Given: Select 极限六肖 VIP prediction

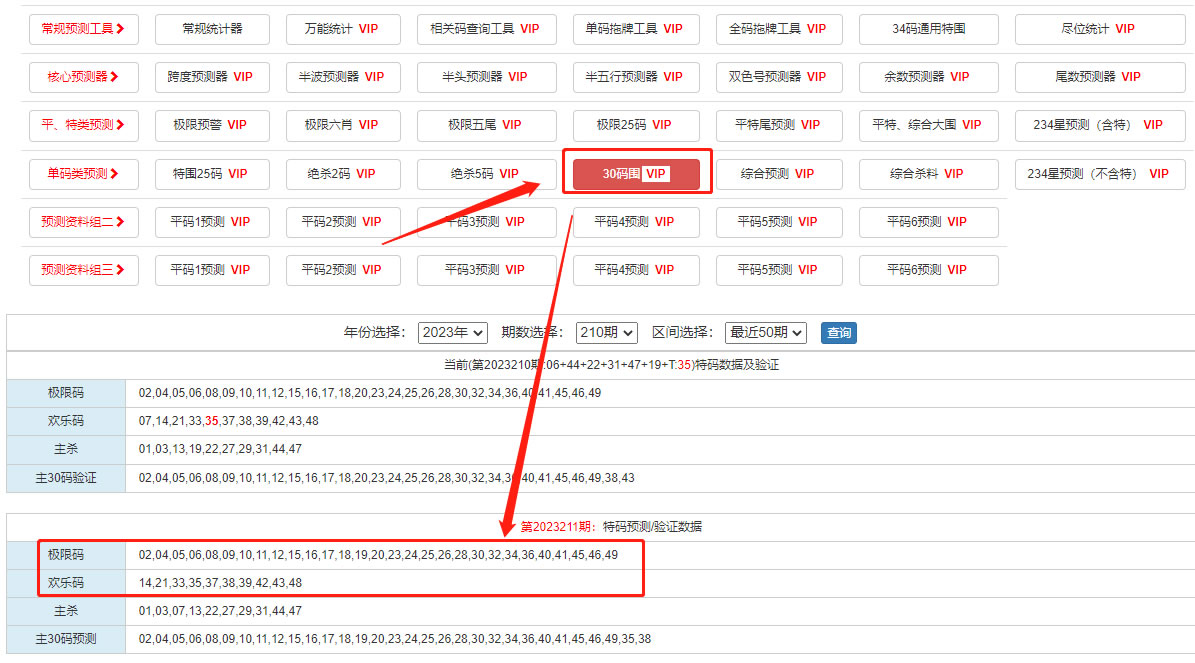Looking at the screenshot, I should click(x=342, y=125).
